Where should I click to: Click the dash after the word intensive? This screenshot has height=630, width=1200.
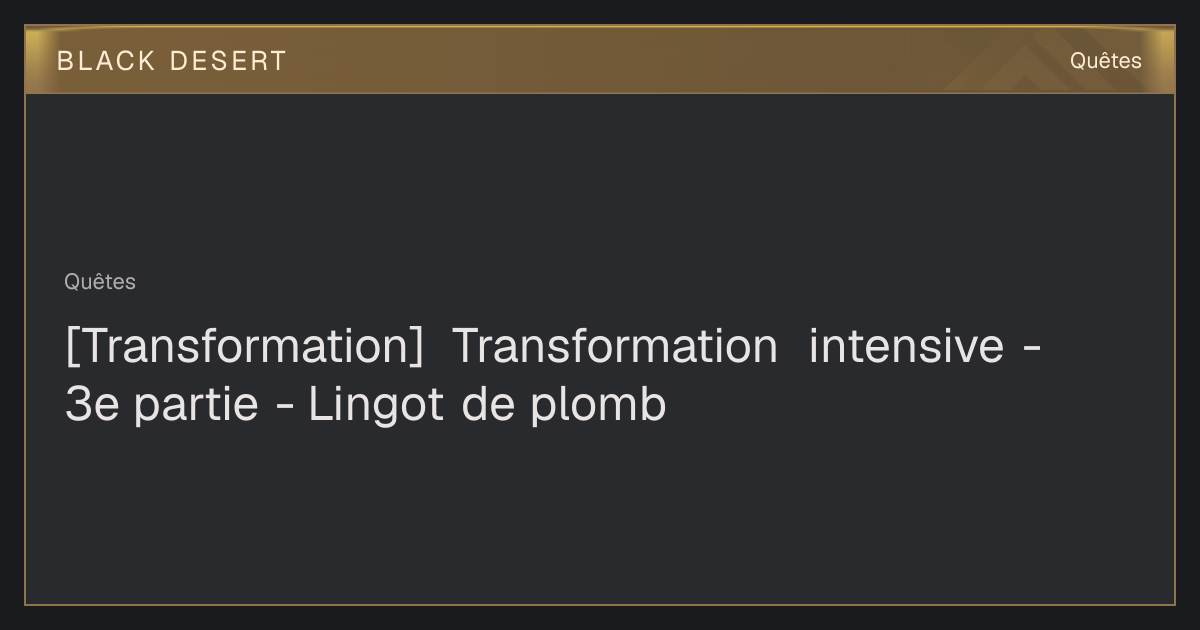coord(1035,350)
